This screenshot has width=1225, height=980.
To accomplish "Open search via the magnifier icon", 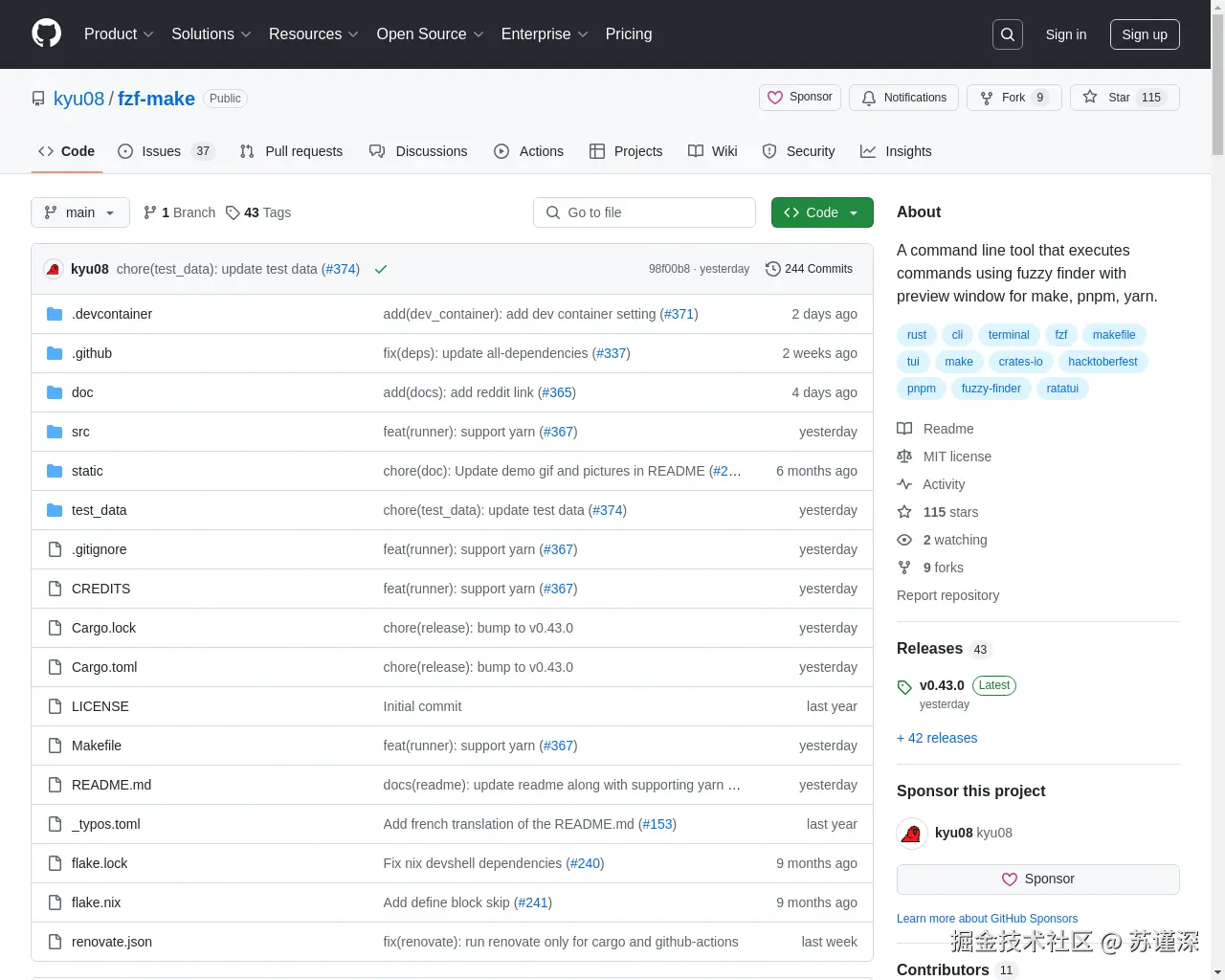I will click(x=1007, y=34).
